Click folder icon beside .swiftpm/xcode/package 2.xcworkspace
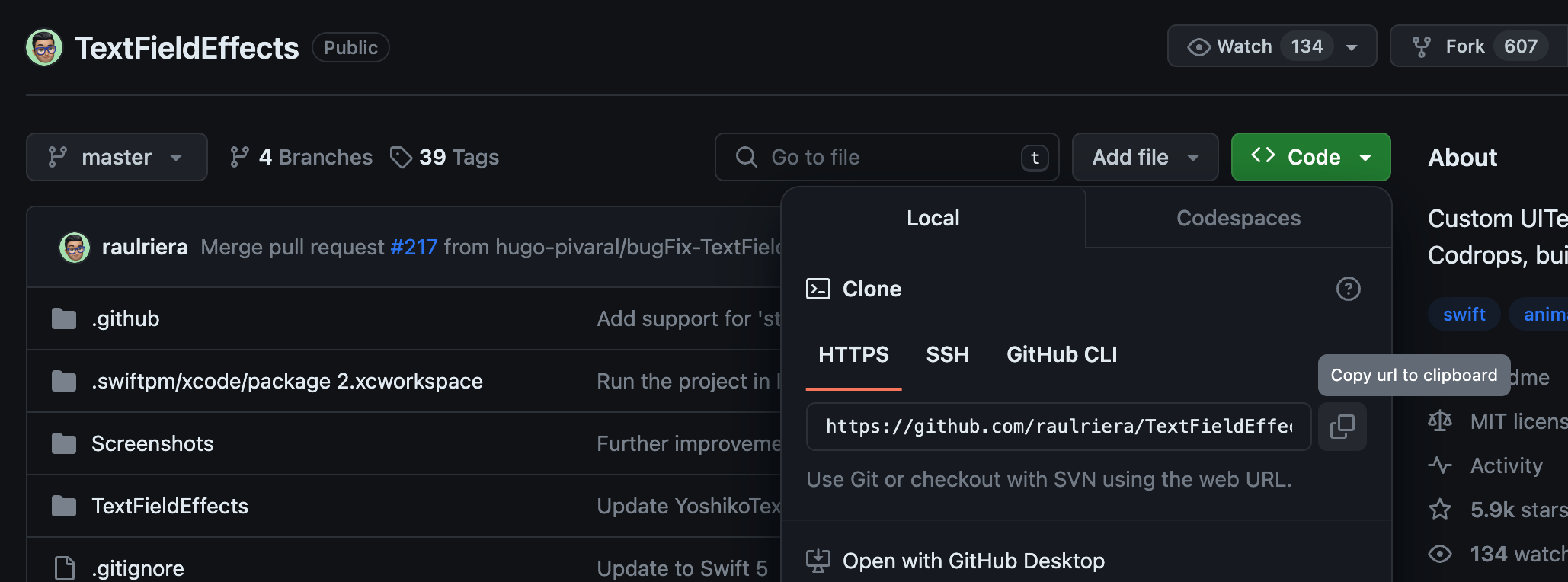 (64, 381)
